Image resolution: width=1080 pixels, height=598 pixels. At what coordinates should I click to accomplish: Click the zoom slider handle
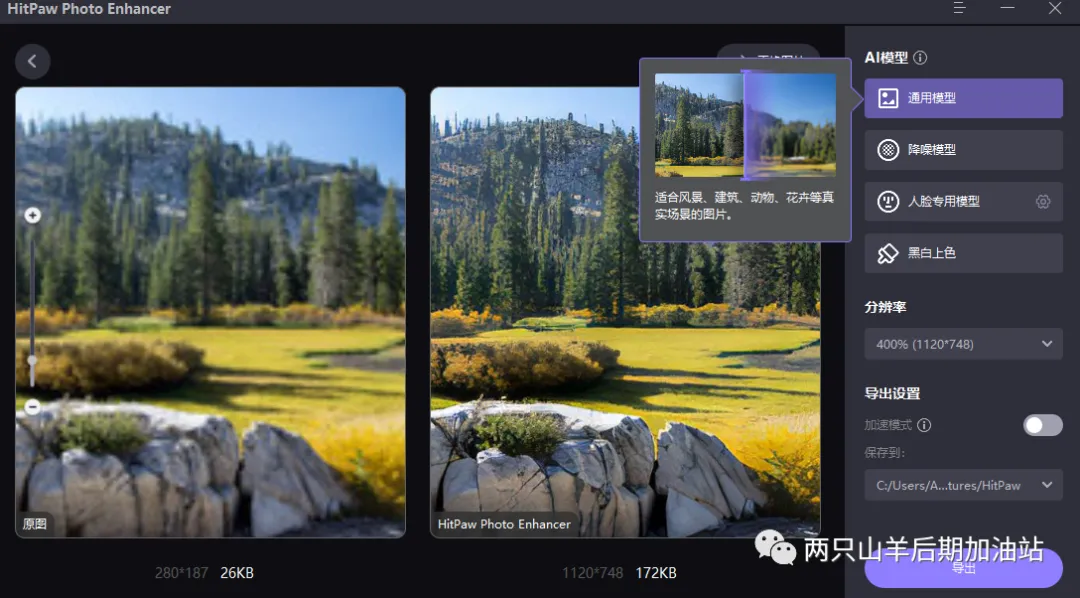(x=32, y=360)
